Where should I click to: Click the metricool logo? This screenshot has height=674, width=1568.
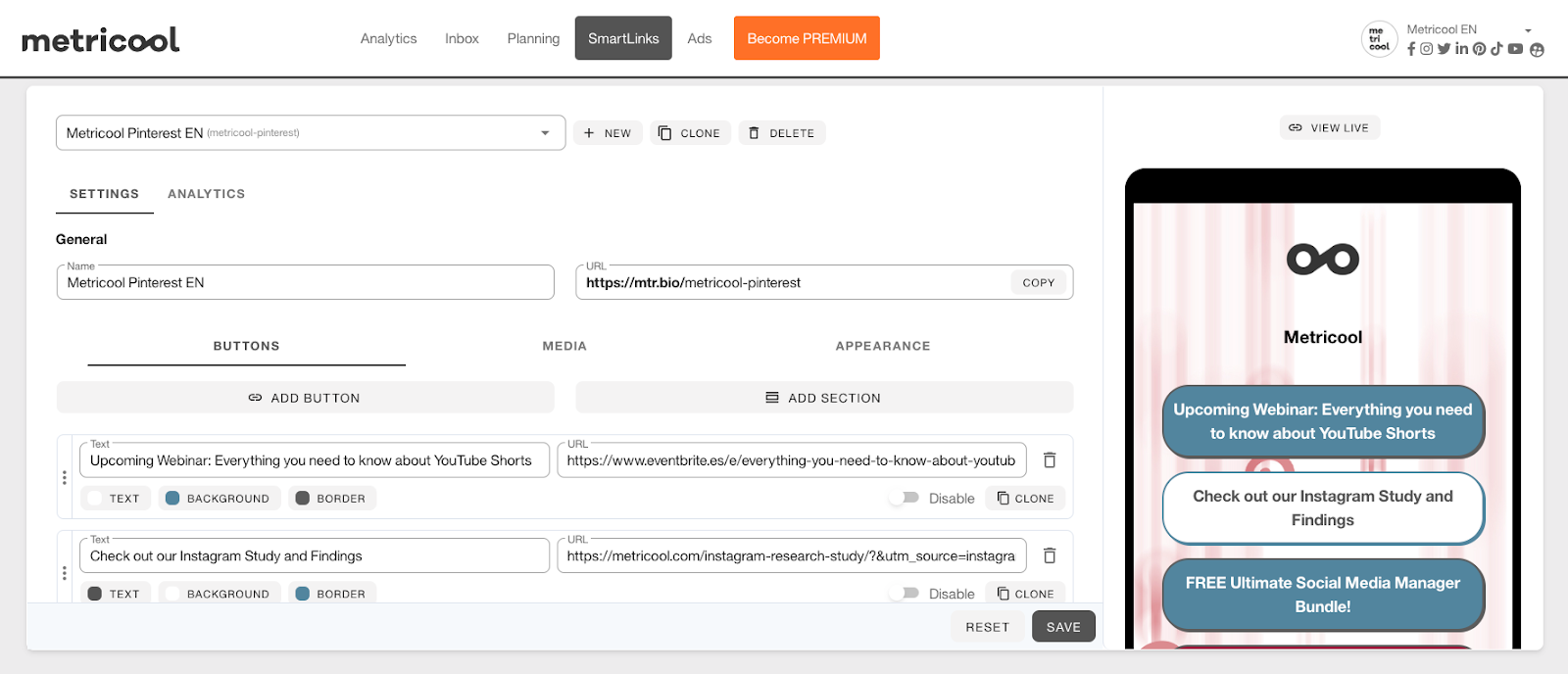pyautogui.click(x=101, y=39)
